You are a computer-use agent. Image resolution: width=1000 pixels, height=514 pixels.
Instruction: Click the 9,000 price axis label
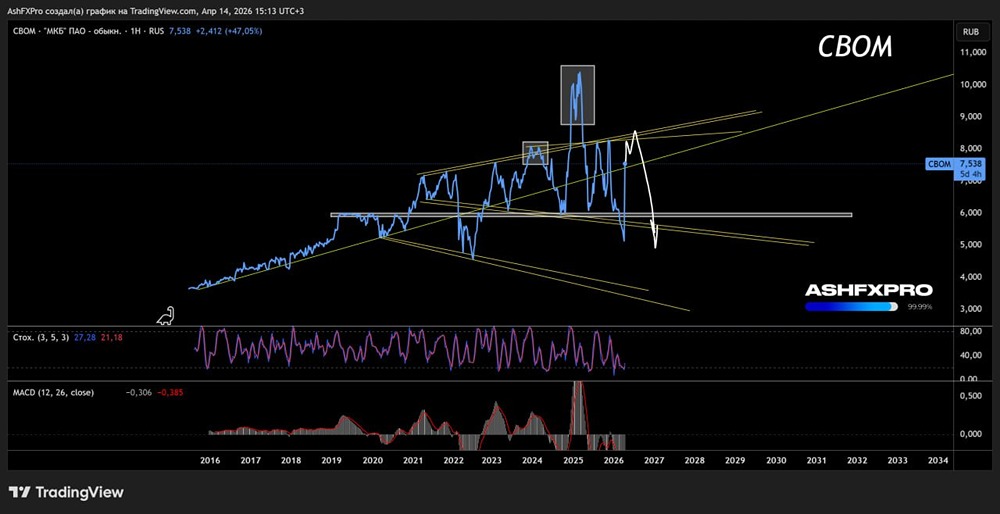[x=973, y=117]
